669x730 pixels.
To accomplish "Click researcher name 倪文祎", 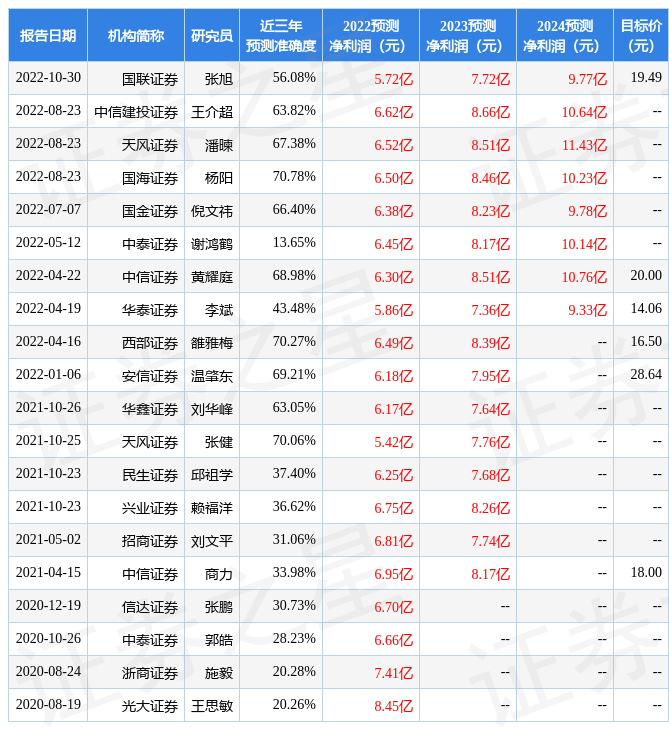I will point(212,211).
